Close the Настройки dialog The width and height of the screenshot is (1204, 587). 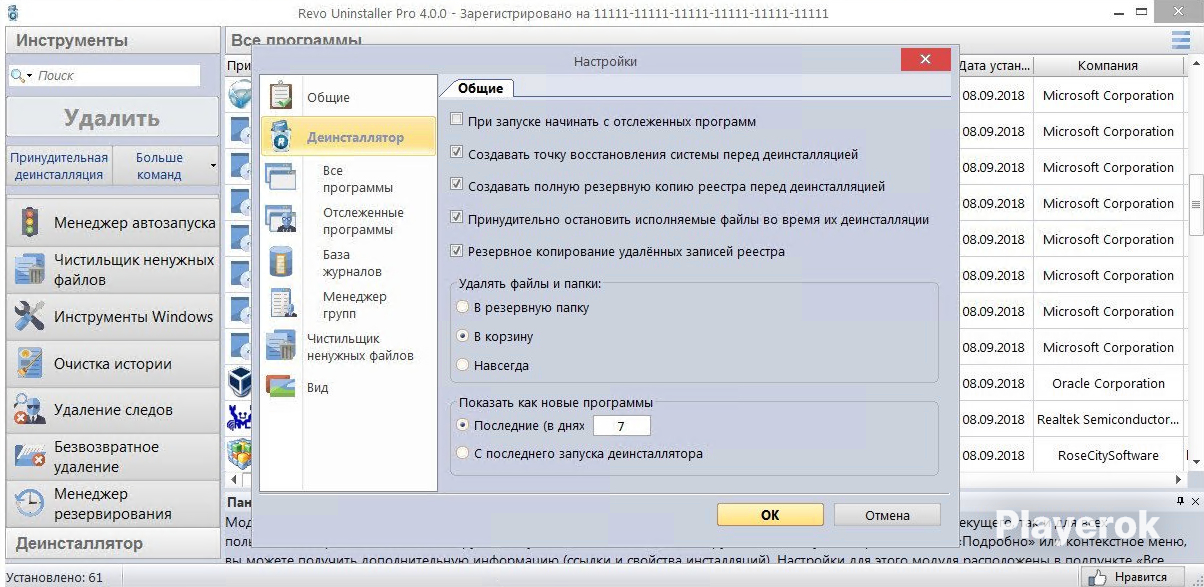(x=925, y=60)
